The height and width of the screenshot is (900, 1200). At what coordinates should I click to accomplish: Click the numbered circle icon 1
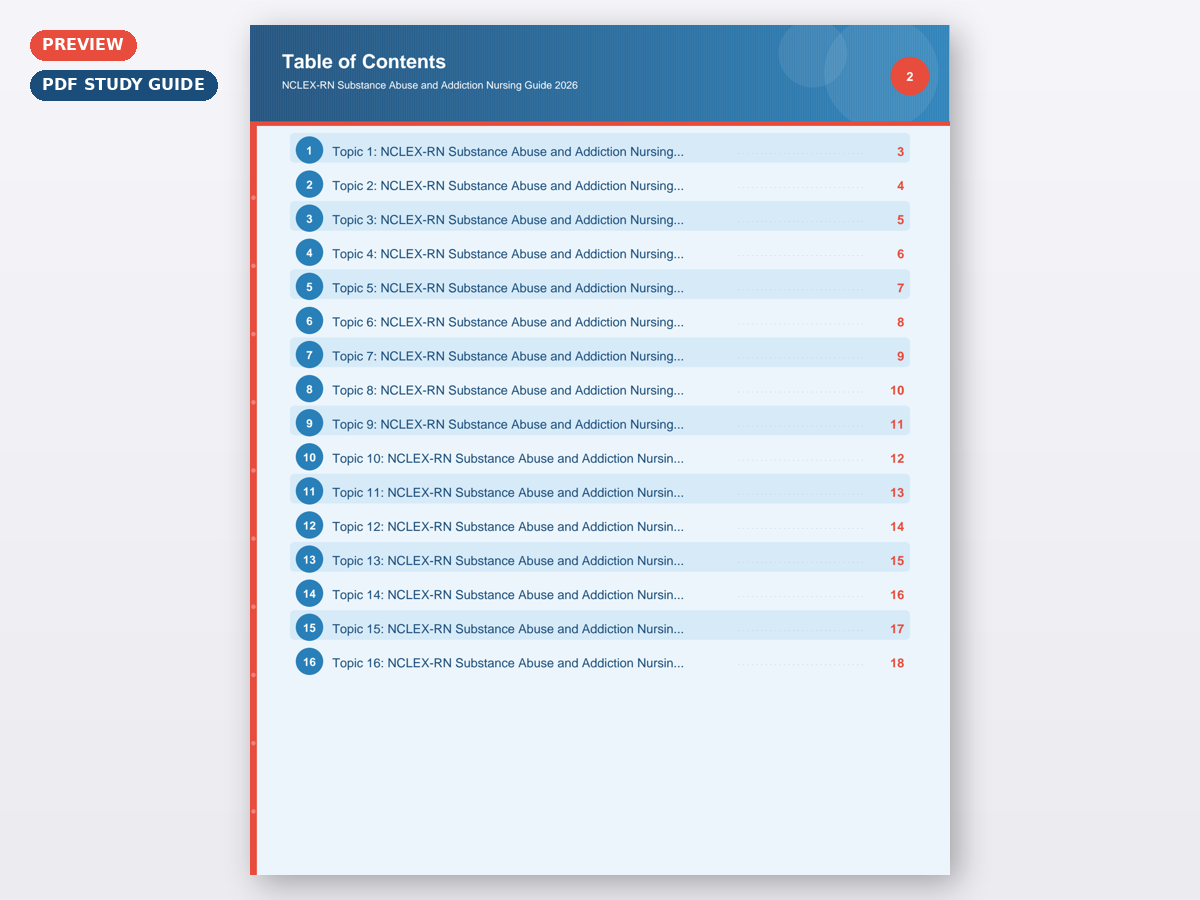click(x=309, y=151)
